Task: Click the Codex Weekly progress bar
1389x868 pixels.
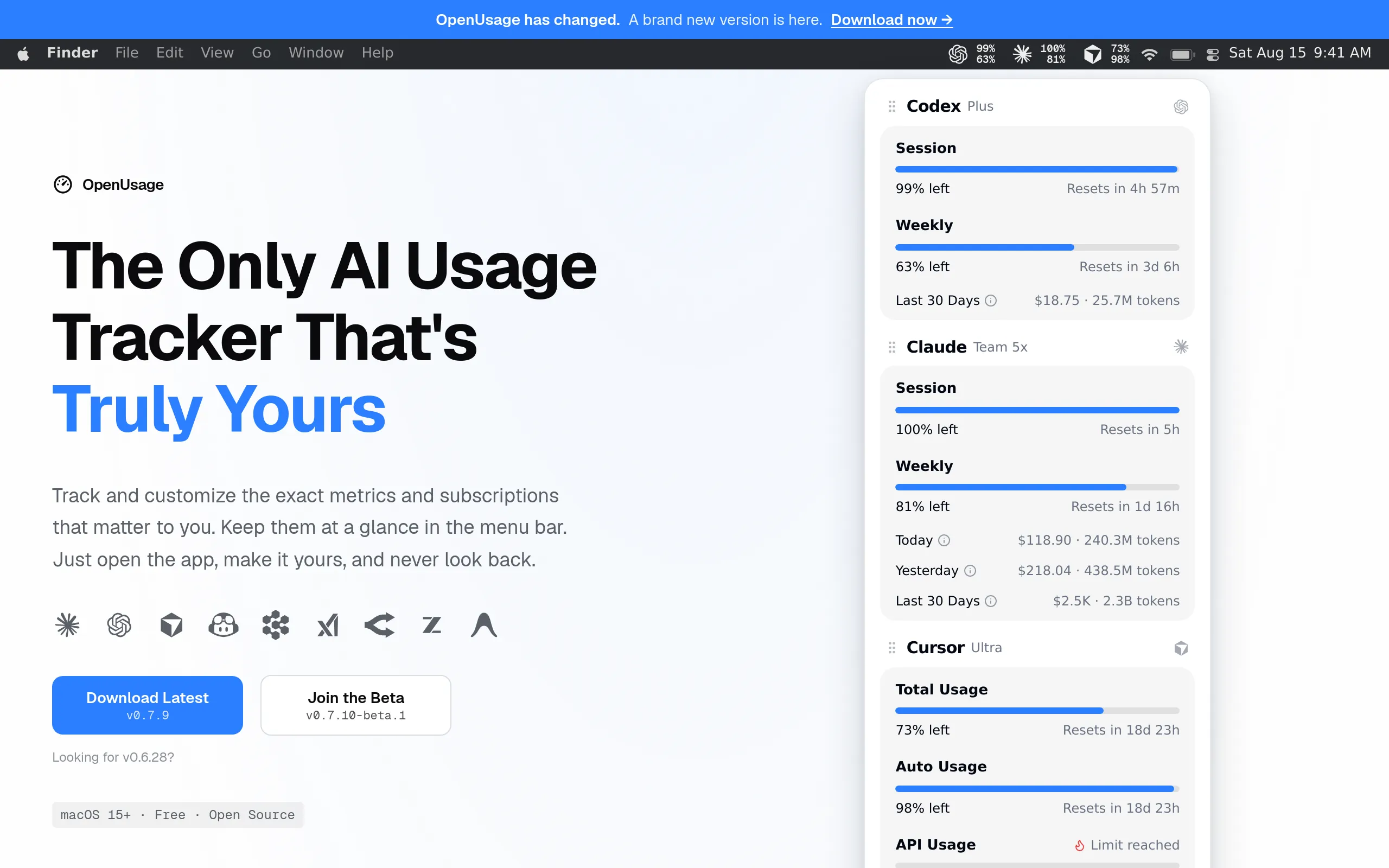Action: click(1037, 247)
